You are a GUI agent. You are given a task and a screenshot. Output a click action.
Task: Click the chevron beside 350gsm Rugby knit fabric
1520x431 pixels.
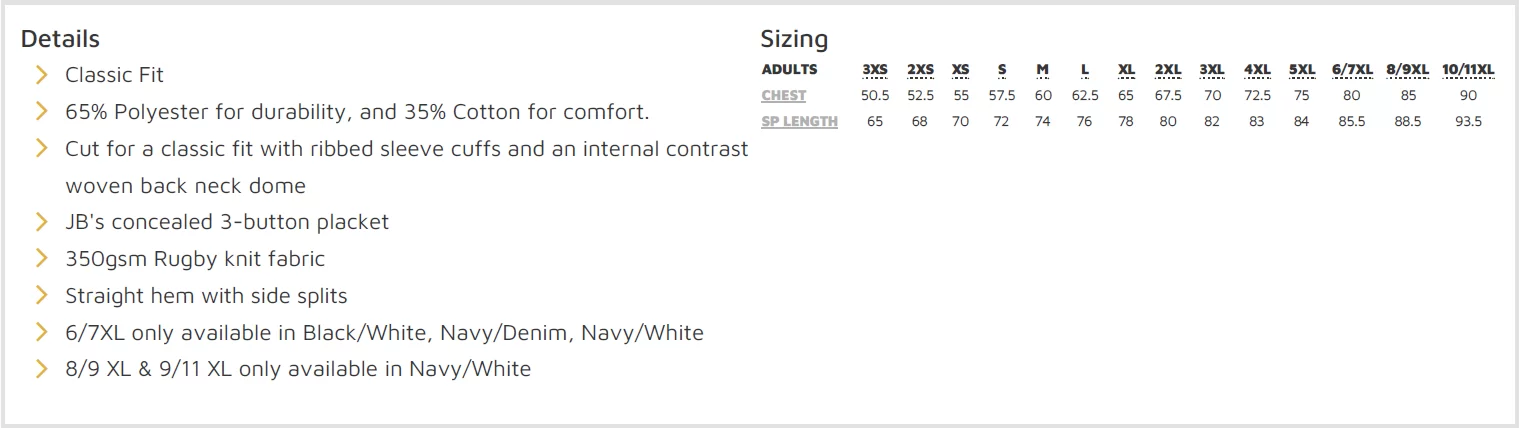pos(42,258)
